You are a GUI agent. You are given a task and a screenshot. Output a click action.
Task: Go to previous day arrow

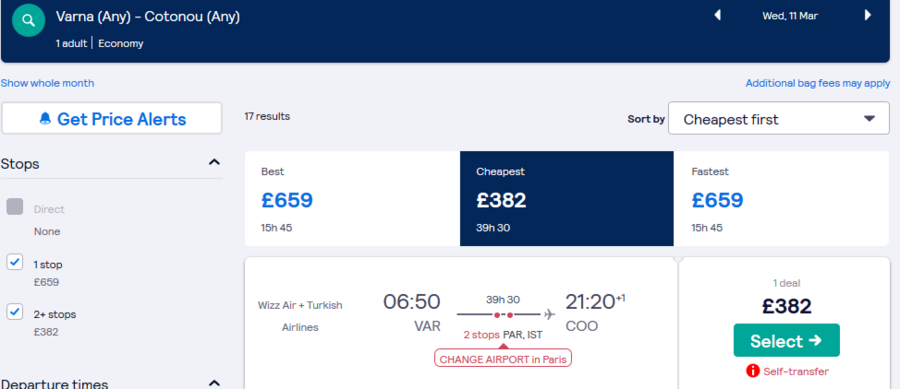[x=717, y=15]
